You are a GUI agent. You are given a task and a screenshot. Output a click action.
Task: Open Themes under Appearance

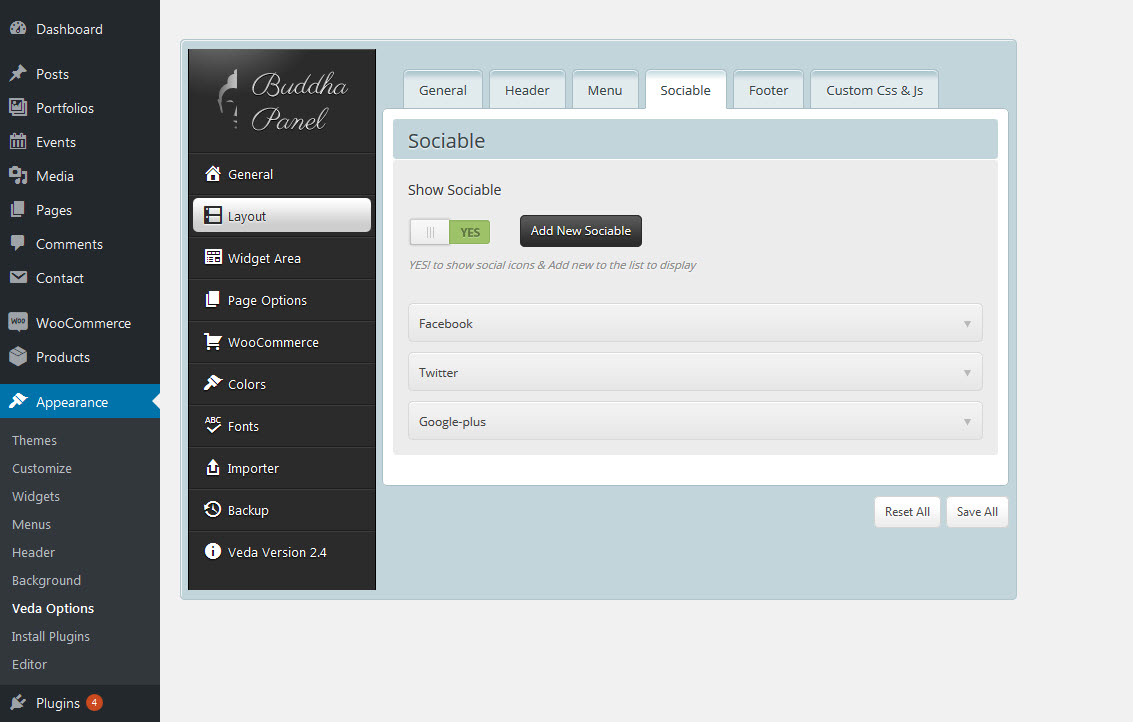coord(34,440)
